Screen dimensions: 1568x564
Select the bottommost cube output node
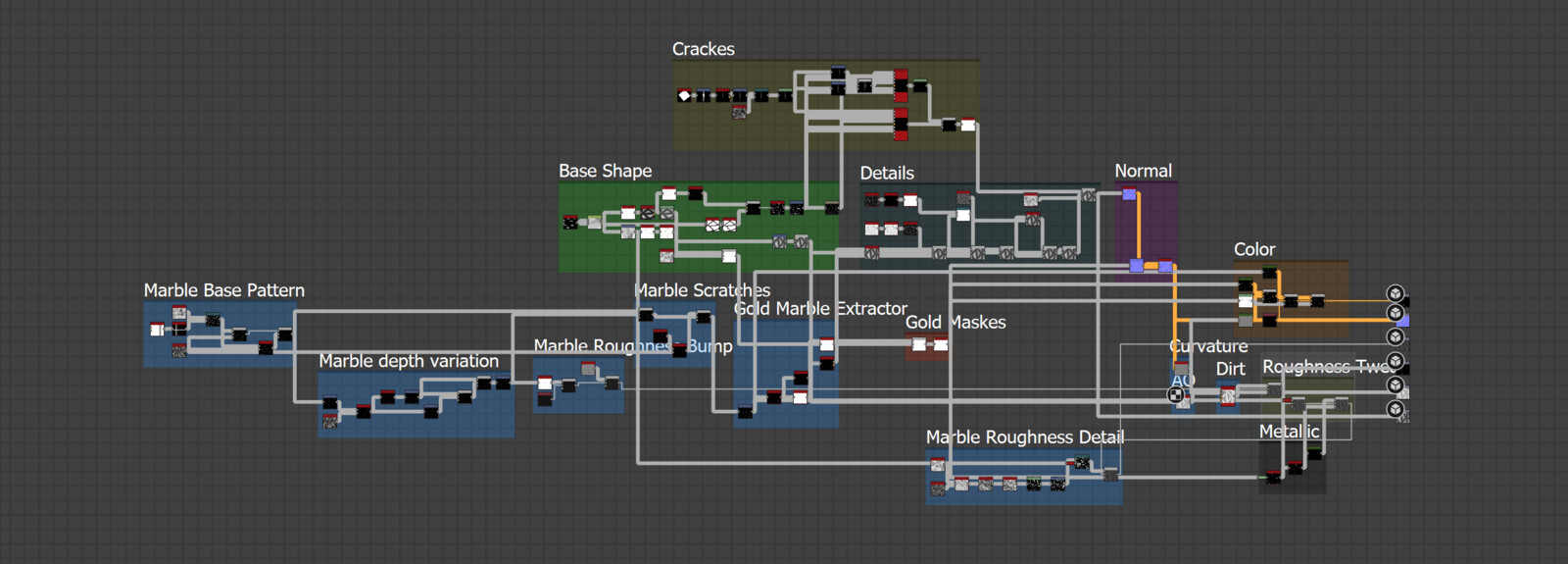pyautogui.click(x=1396, y=409)
